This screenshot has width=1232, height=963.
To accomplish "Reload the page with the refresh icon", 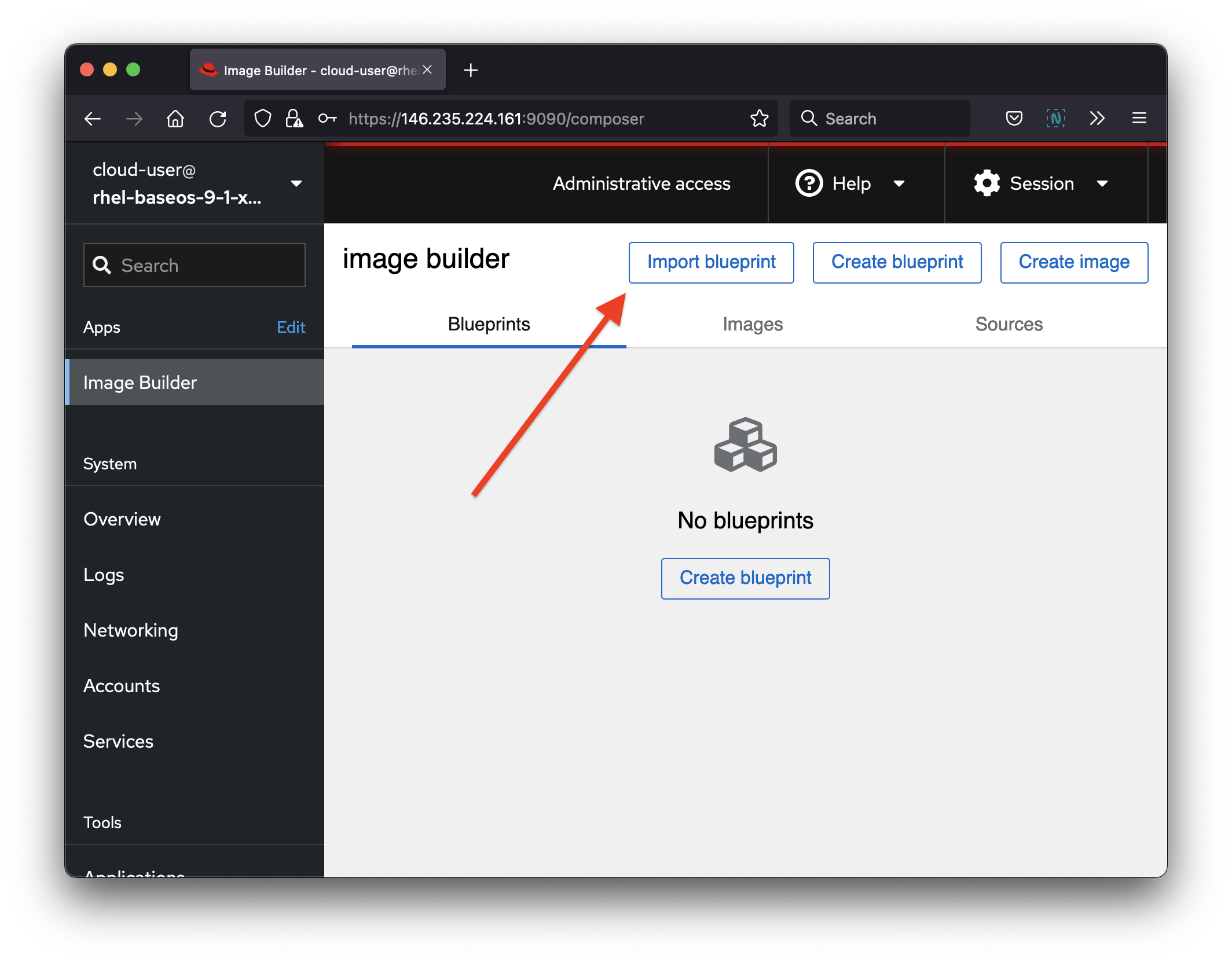I will [218, 118].
